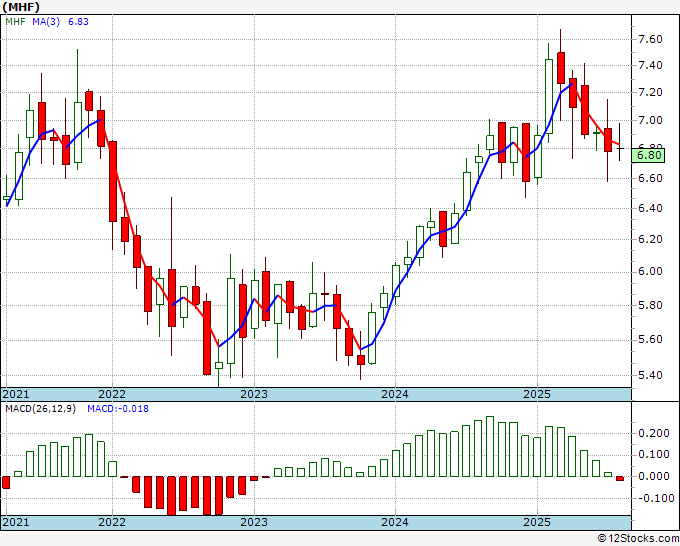Click the MACD(26,12,9) indicator label

click(40, 409)
